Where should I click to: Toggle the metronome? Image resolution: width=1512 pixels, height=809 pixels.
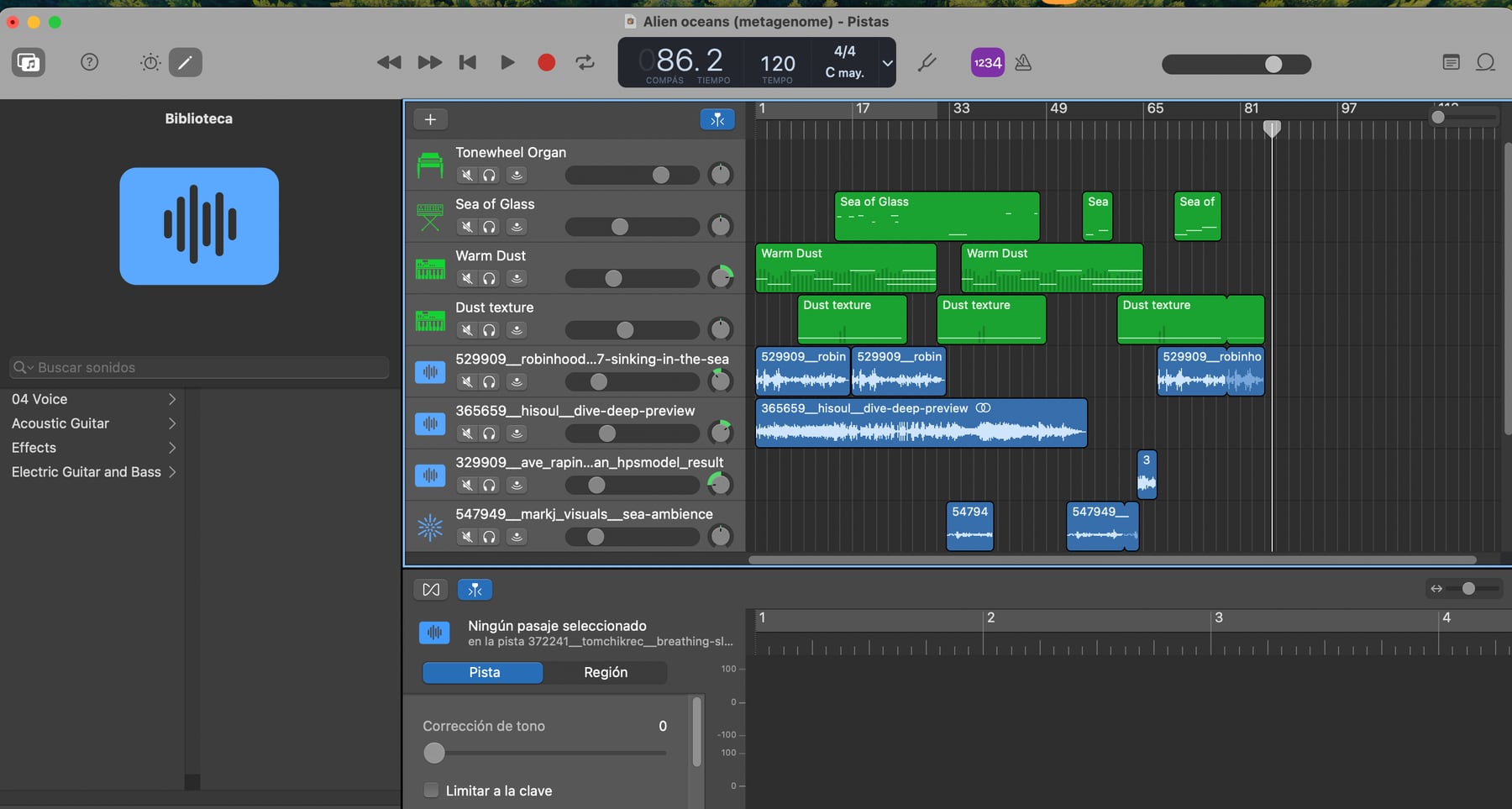[x=1023, y=62]
